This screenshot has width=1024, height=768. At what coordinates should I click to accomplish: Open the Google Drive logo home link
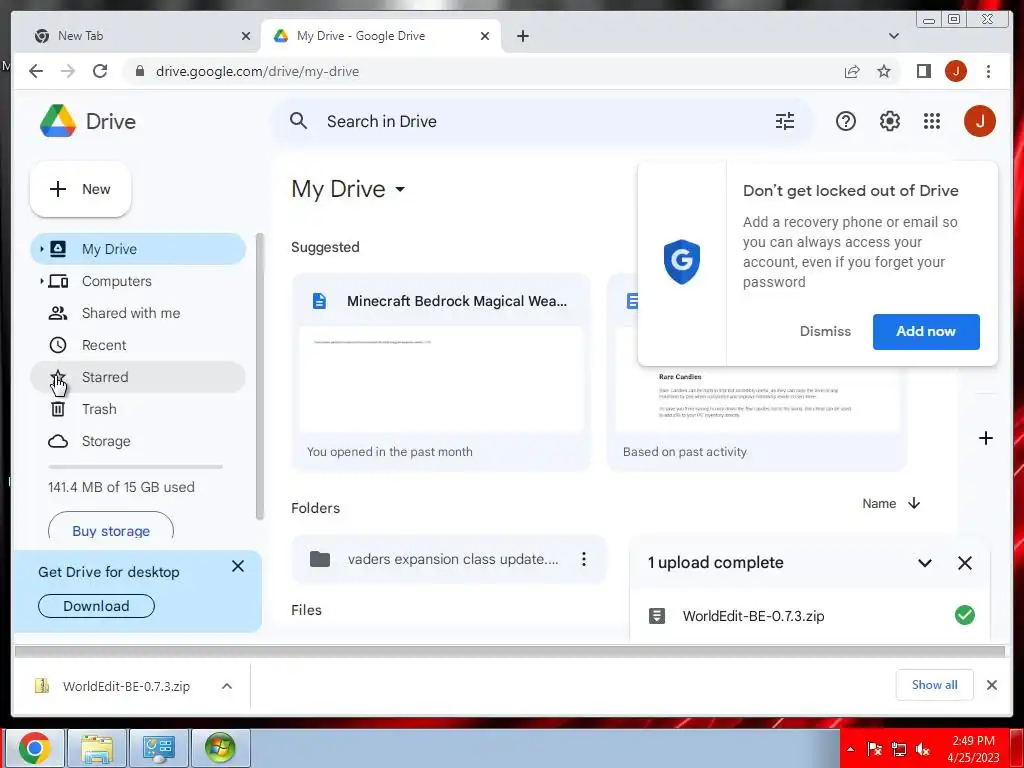pos(88,121)
